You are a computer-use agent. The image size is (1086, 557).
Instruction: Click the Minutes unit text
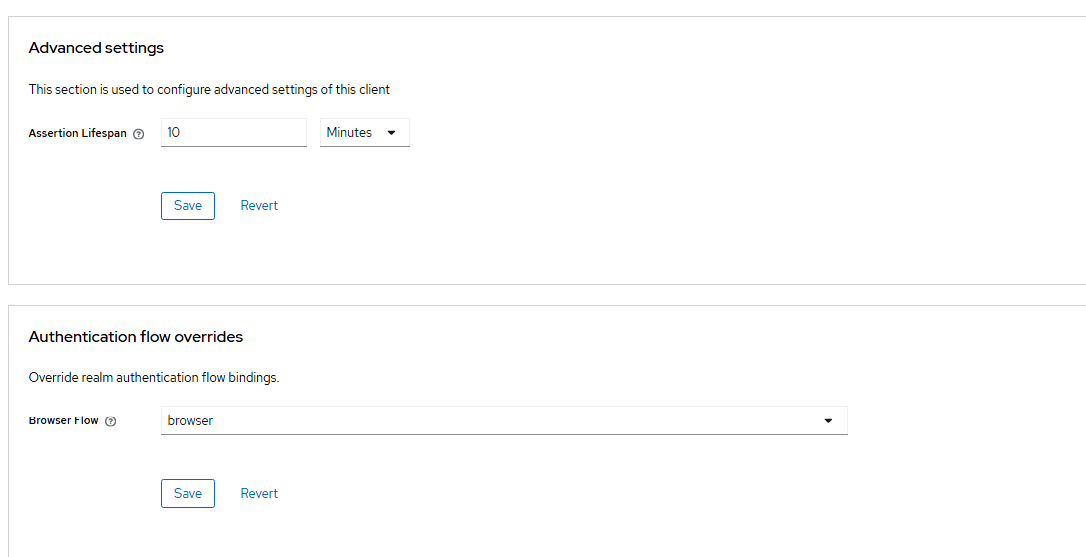[349, 133]
